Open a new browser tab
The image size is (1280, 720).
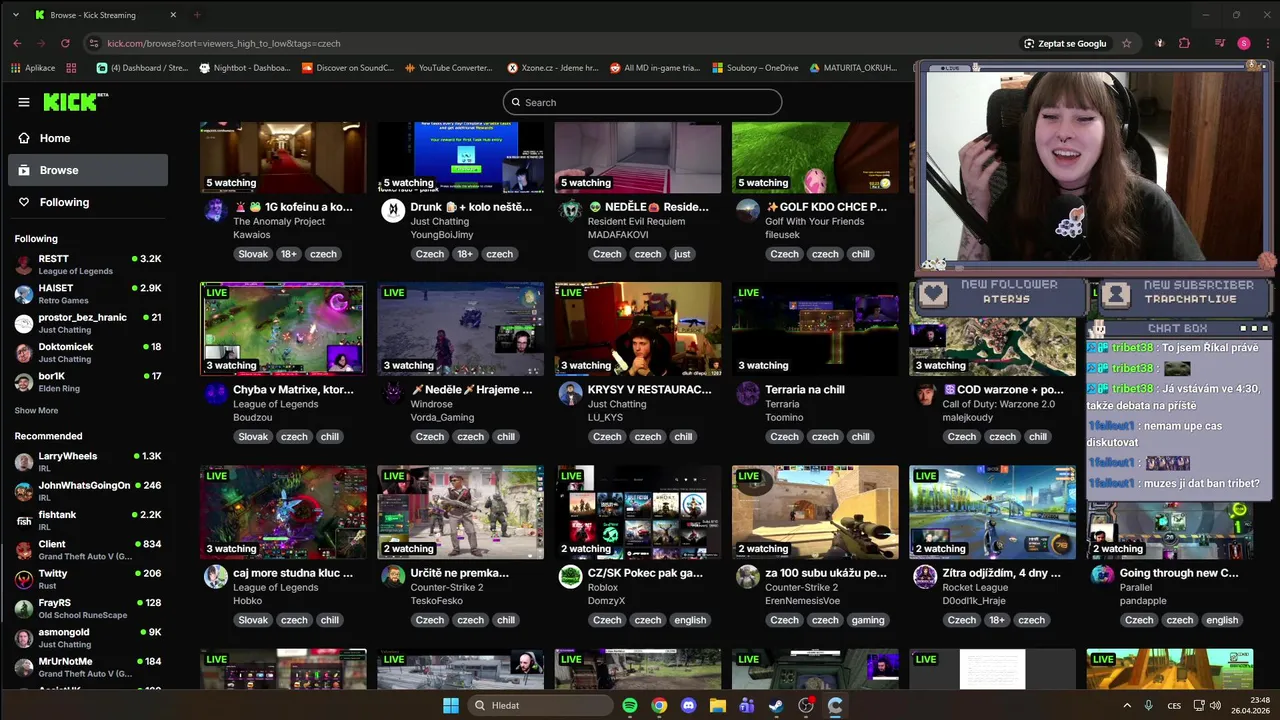pyautogui.click(x=196, y=15)
